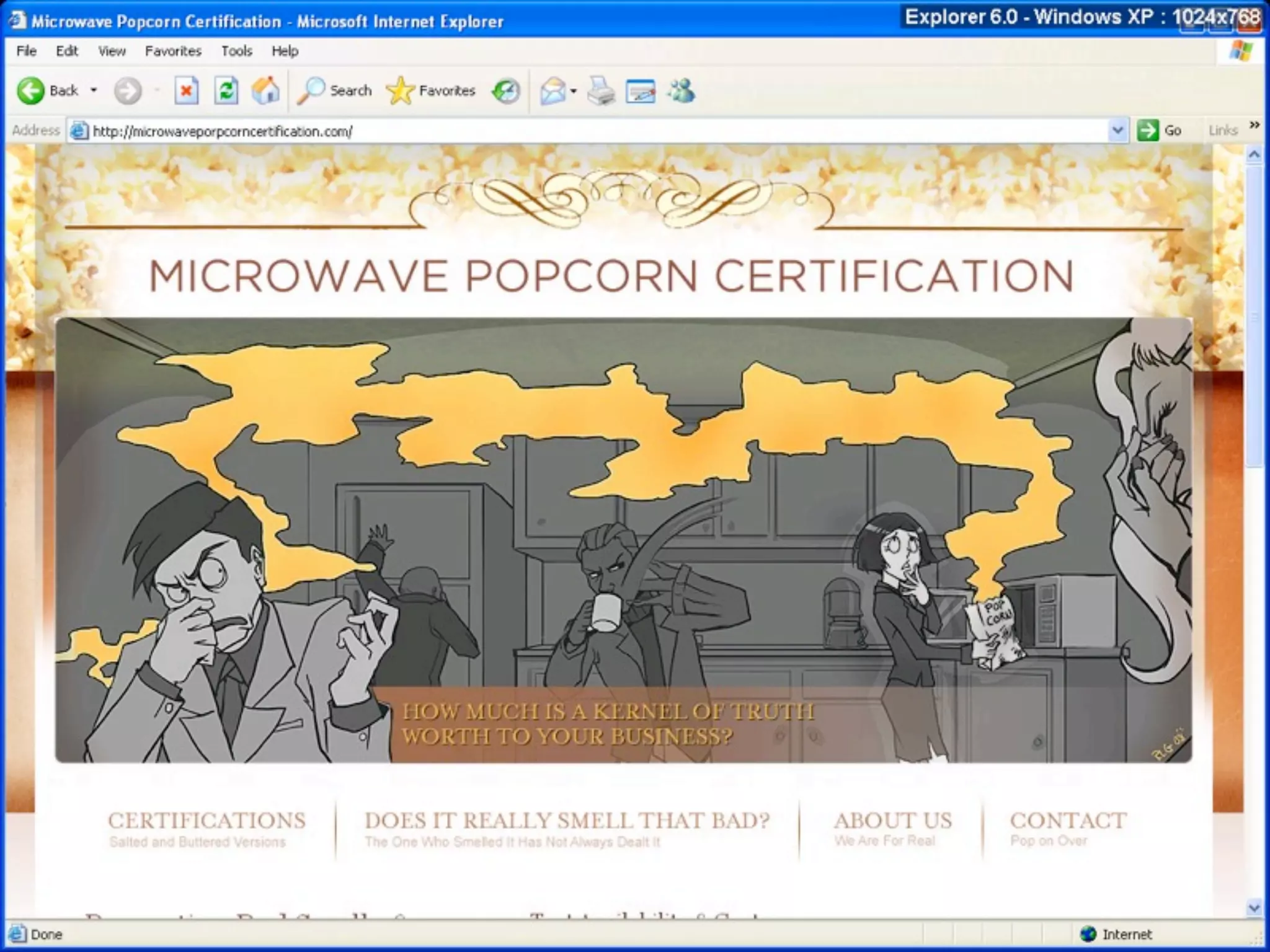
Task: Expand the Links toolbar chevron
Action: (1254, 125)
